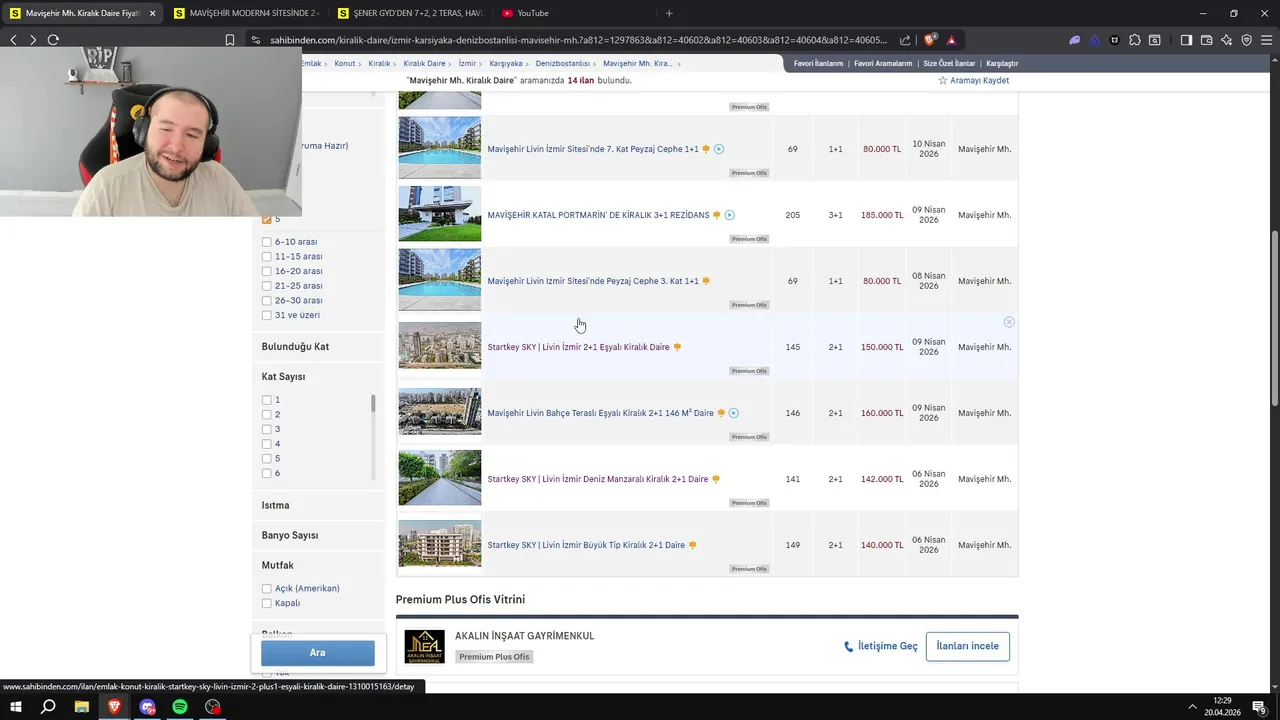Click Denizbostanlısı in the breadcrumb
This screenshot has height=720, width=1280.
coord(563,64)
